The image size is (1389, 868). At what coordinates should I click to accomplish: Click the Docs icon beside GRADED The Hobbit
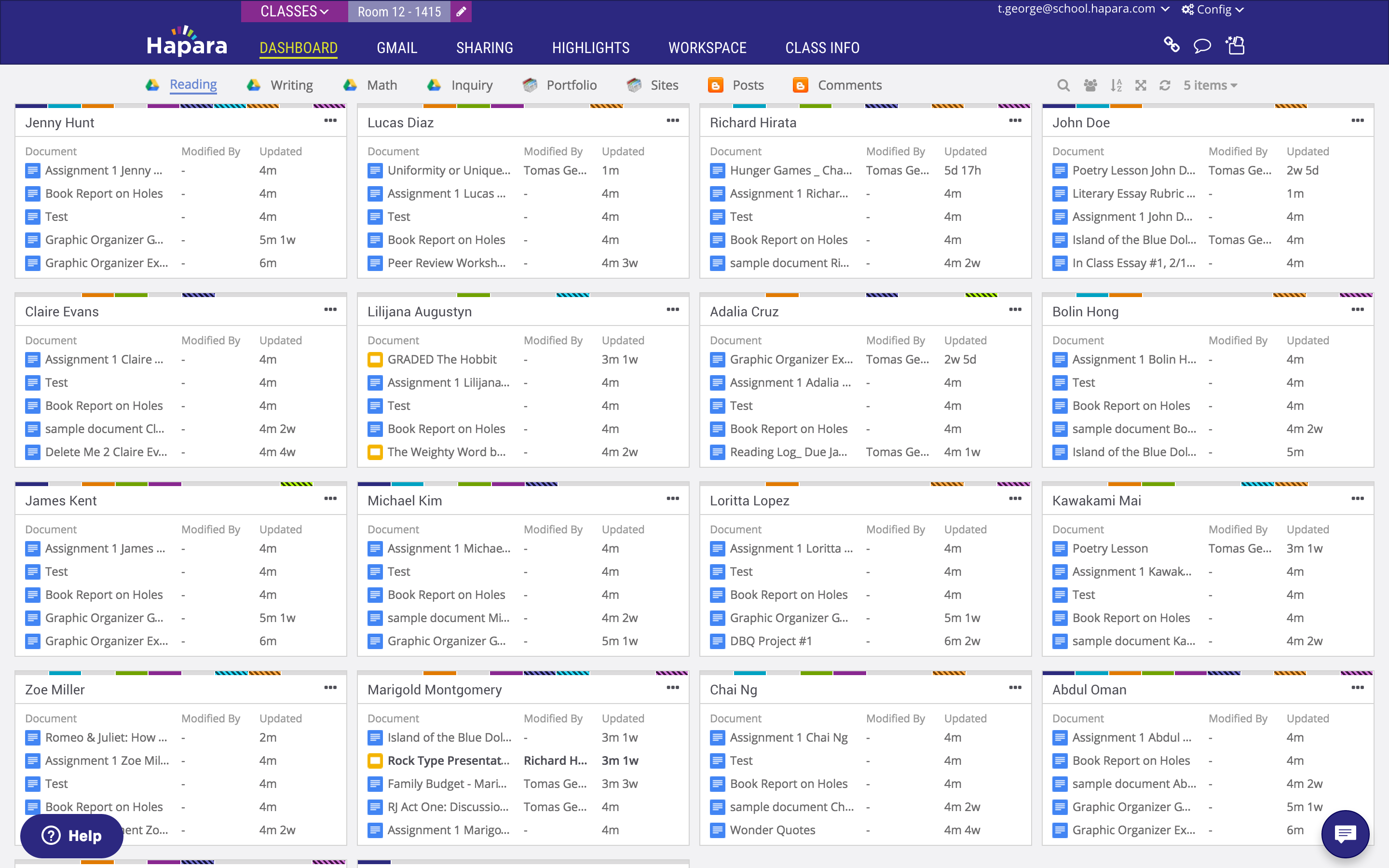(375, 359)
